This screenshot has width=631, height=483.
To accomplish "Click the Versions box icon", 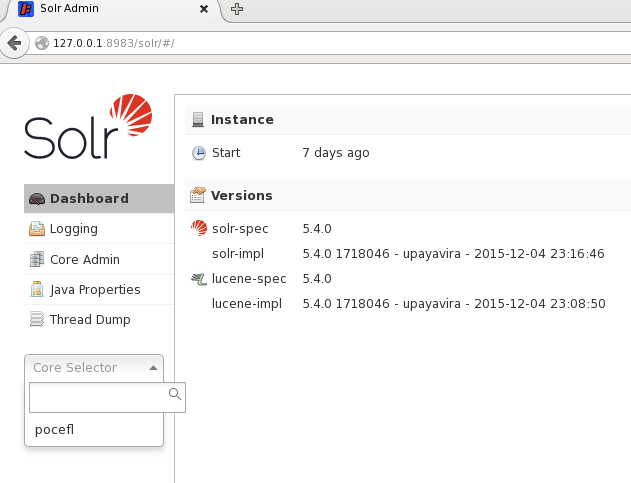I will coord(198,195).
